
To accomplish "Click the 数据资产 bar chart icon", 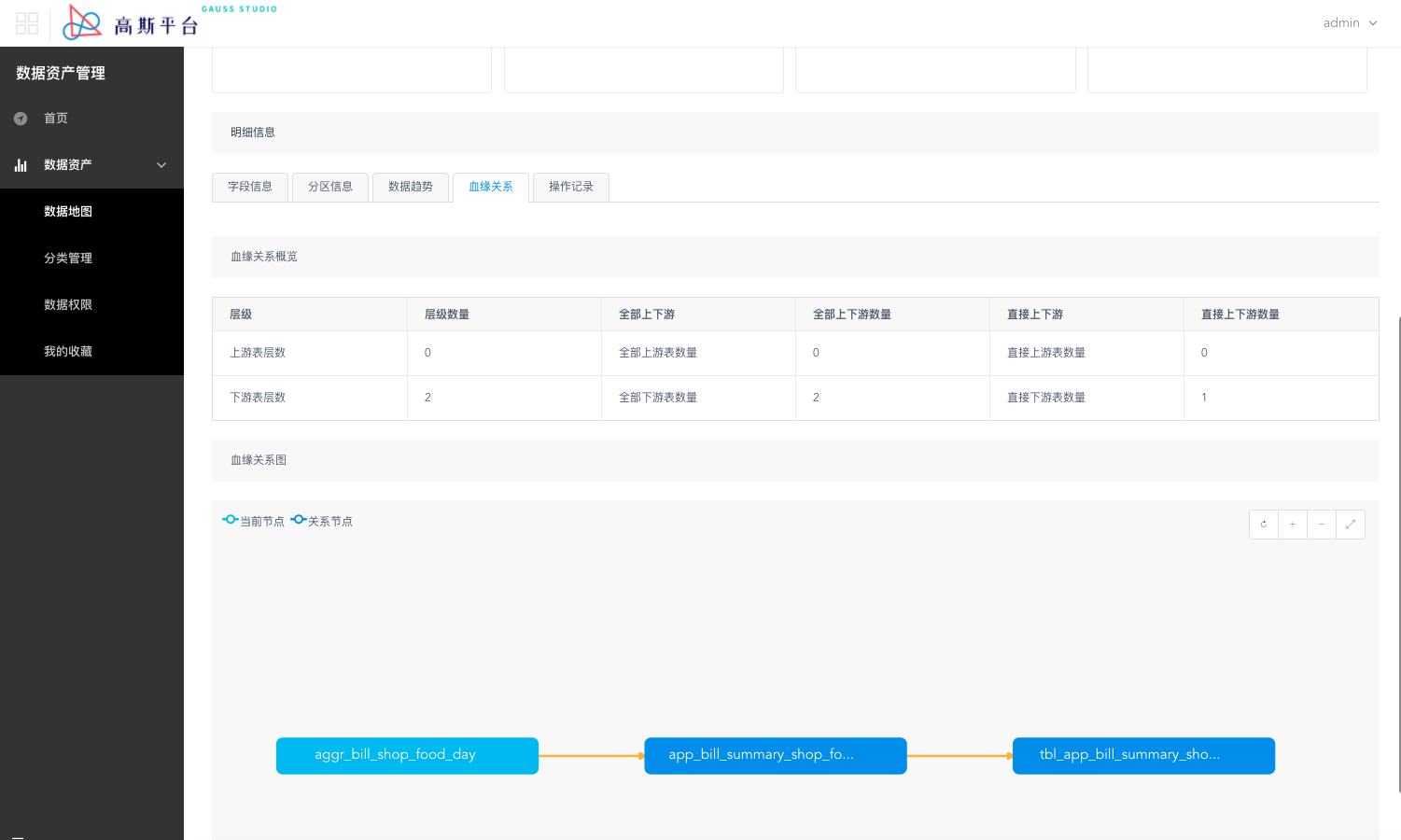I will point(21,165).
